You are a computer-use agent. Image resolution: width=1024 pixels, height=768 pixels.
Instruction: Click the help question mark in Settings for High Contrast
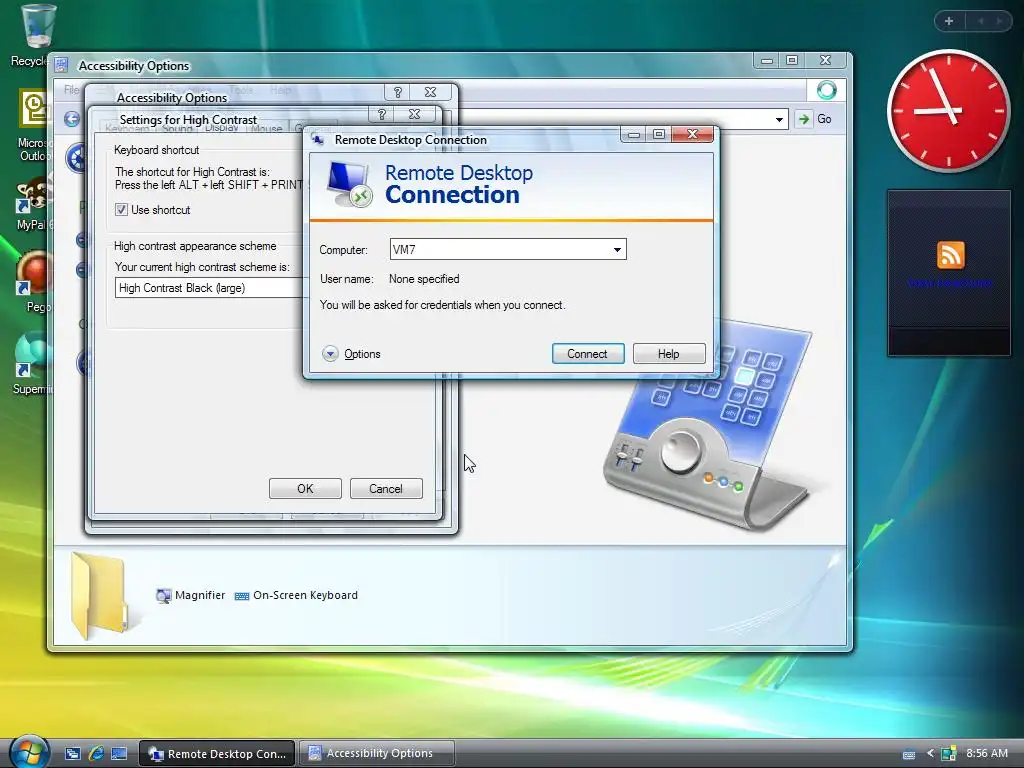(382, 114)
